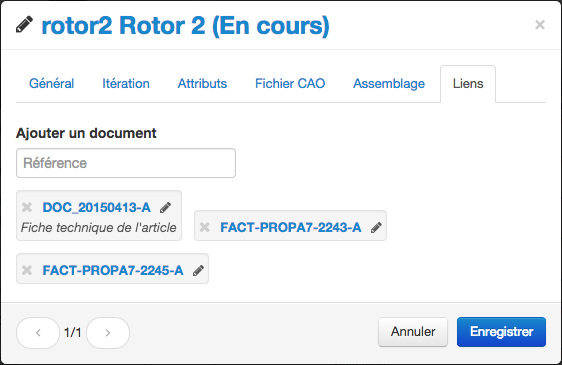Viewport: 562px width, 365px height.
Task: Remove the FACT-PROPA7-2245-A linked document
Action: tap(27, 270)
